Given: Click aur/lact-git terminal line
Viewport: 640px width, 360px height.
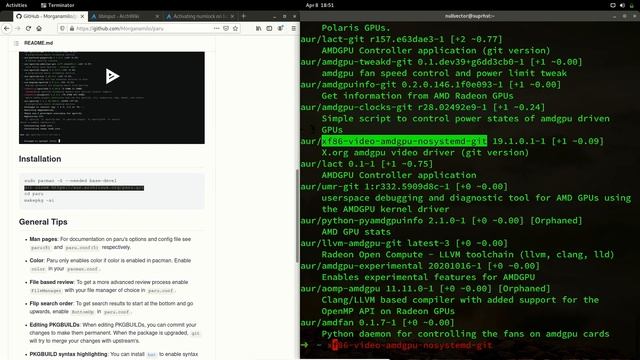Looking at the screenshot, I should (x=402, y=40).
